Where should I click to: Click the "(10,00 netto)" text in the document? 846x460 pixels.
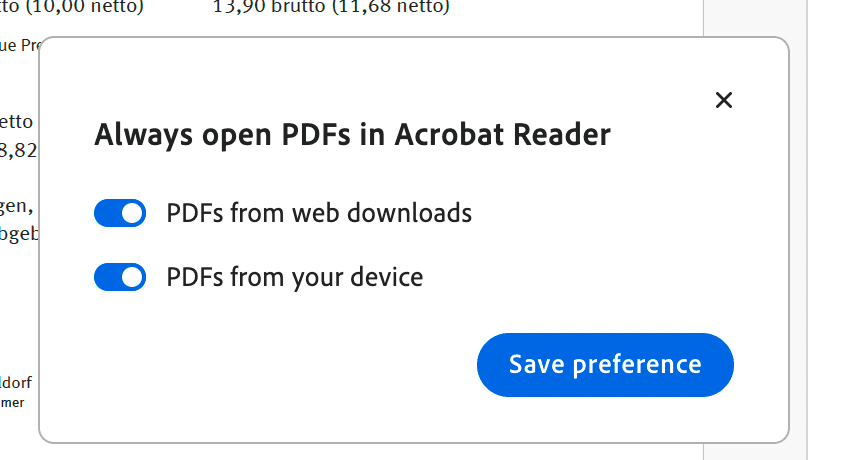coord(80,8)
